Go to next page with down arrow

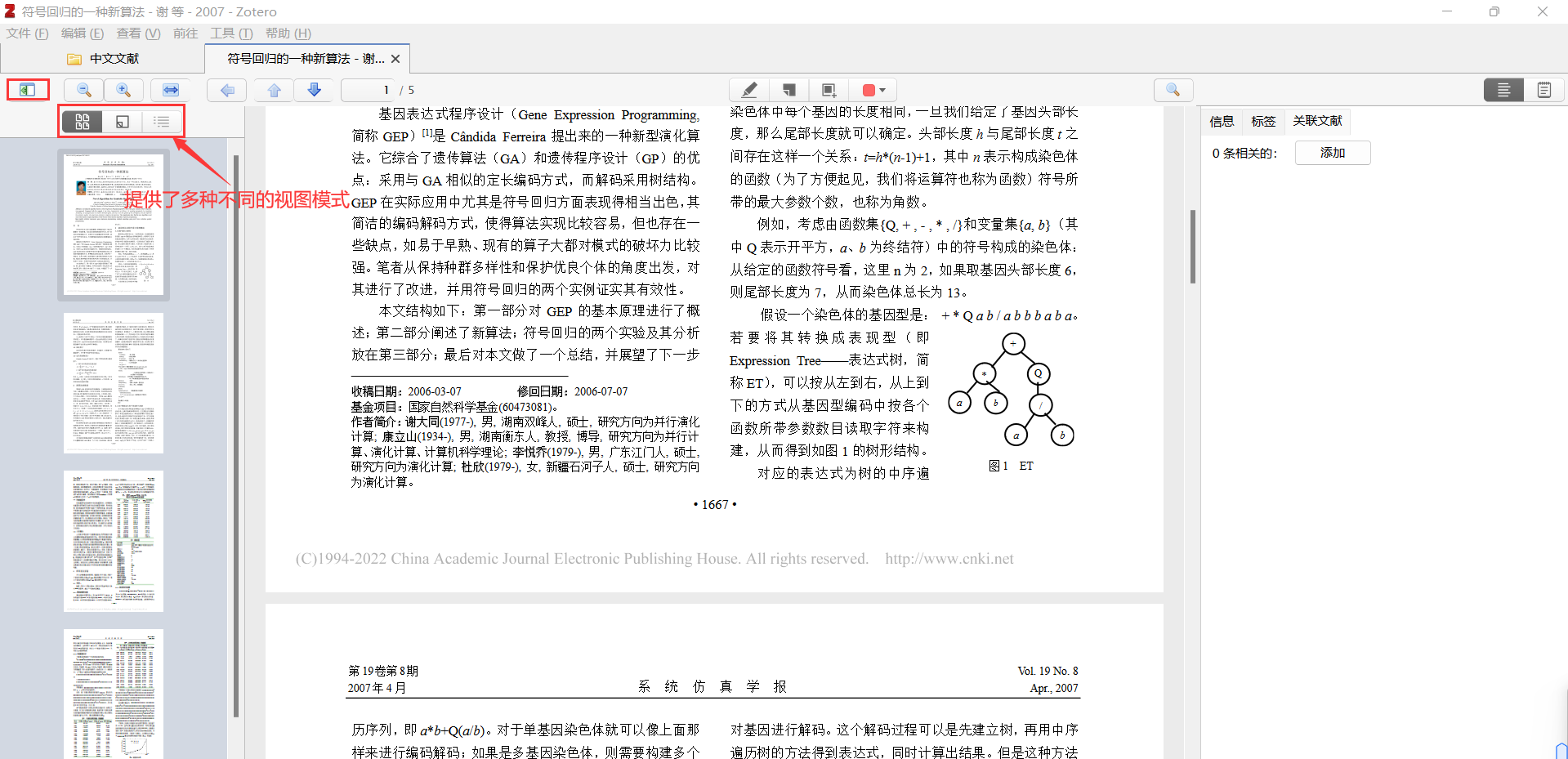(314, 90)
